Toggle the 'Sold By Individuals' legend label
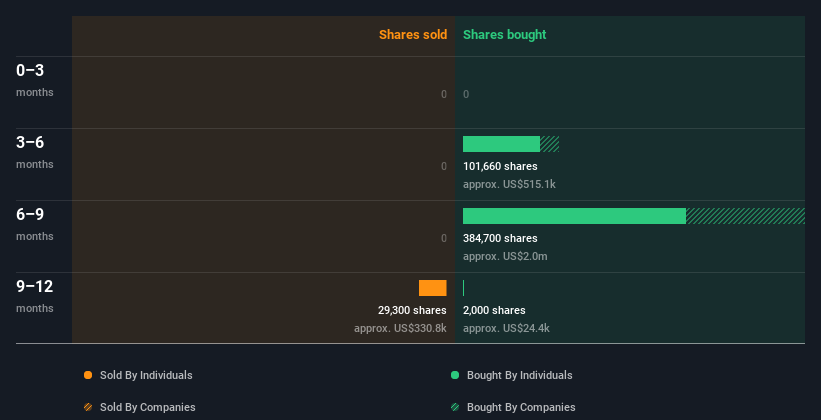The height and width of the screenshot is (420, 821). 146,375
